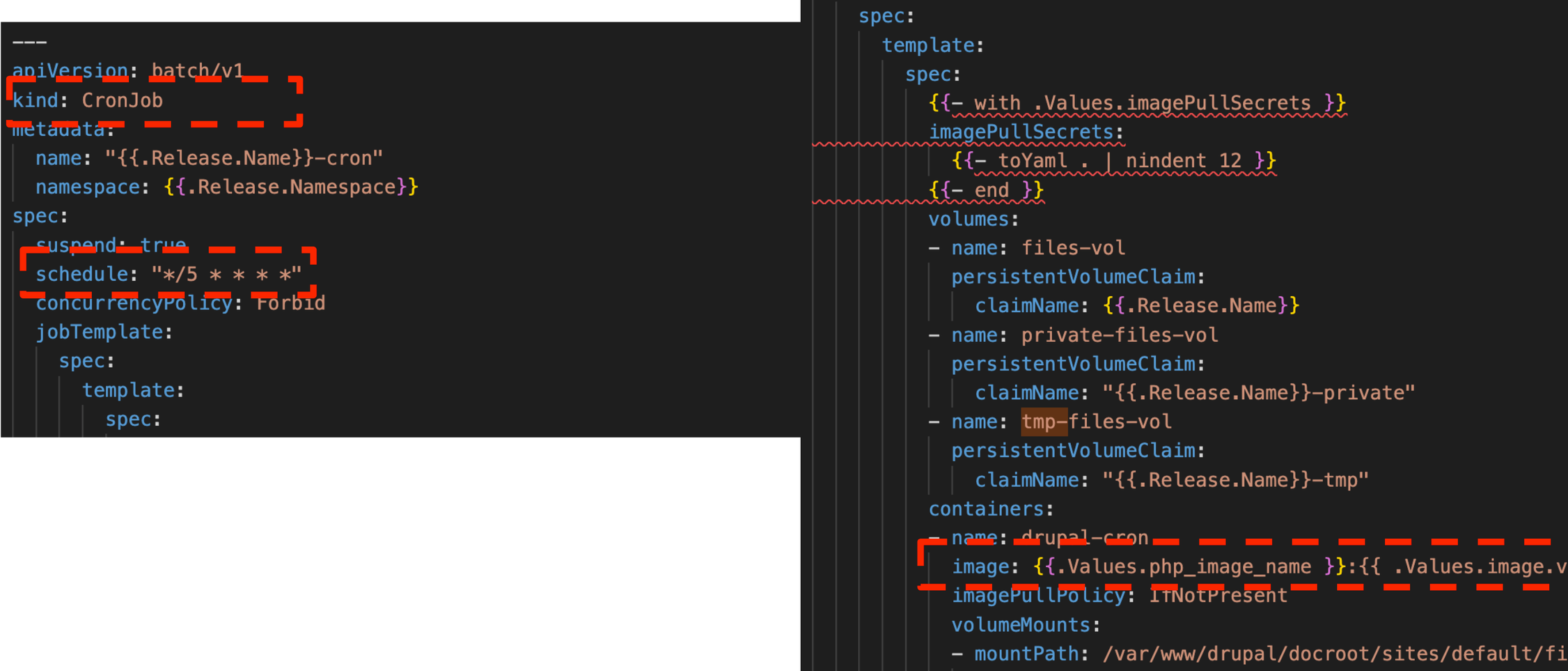Click the claimName '{{.Release.Name}}-private'
Image resolution: width=1568 pixels, height=671 pixels.
(1259, 393)
